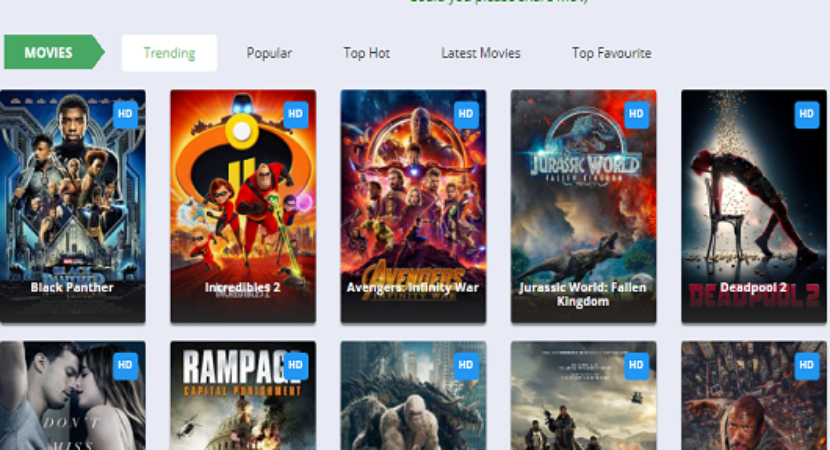This screenshot has height=450, width=830.
Task: Open the Deadpool 2 movie poster
Action: click(x=754, y=206)
